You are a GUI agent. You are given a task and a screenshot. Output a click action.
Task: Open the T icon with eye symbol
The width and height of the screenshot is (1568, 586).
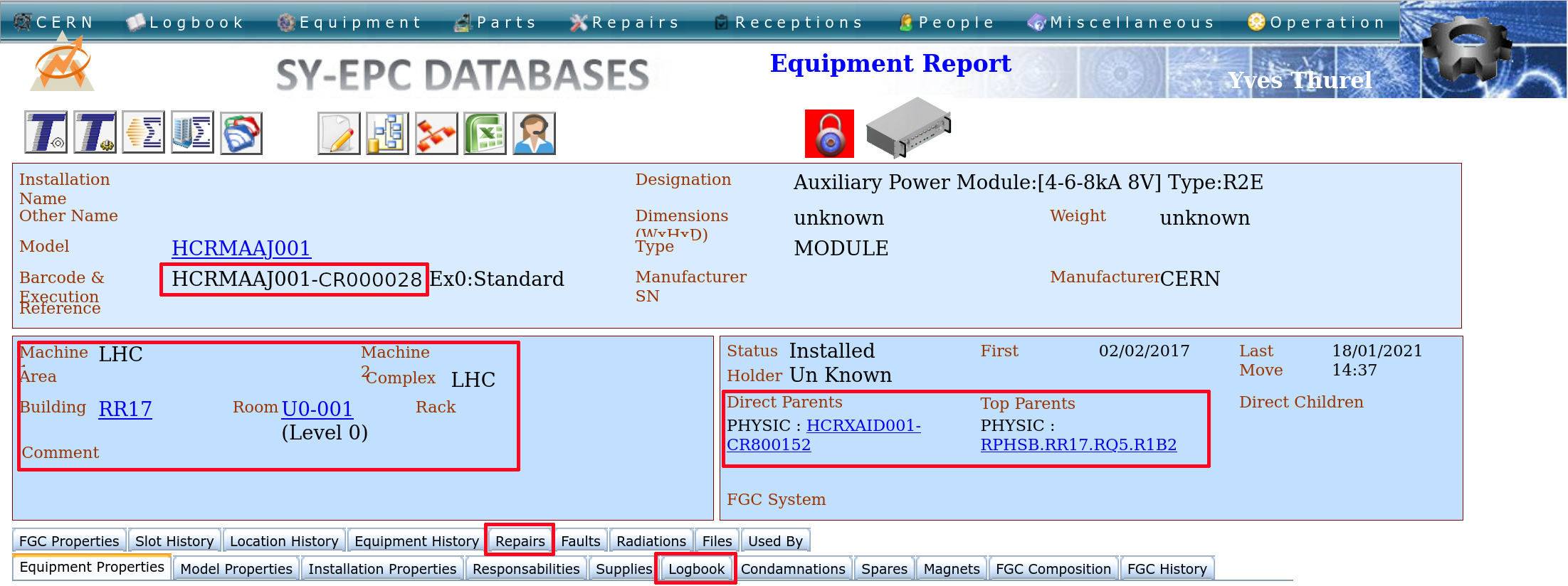click(46, 132)
